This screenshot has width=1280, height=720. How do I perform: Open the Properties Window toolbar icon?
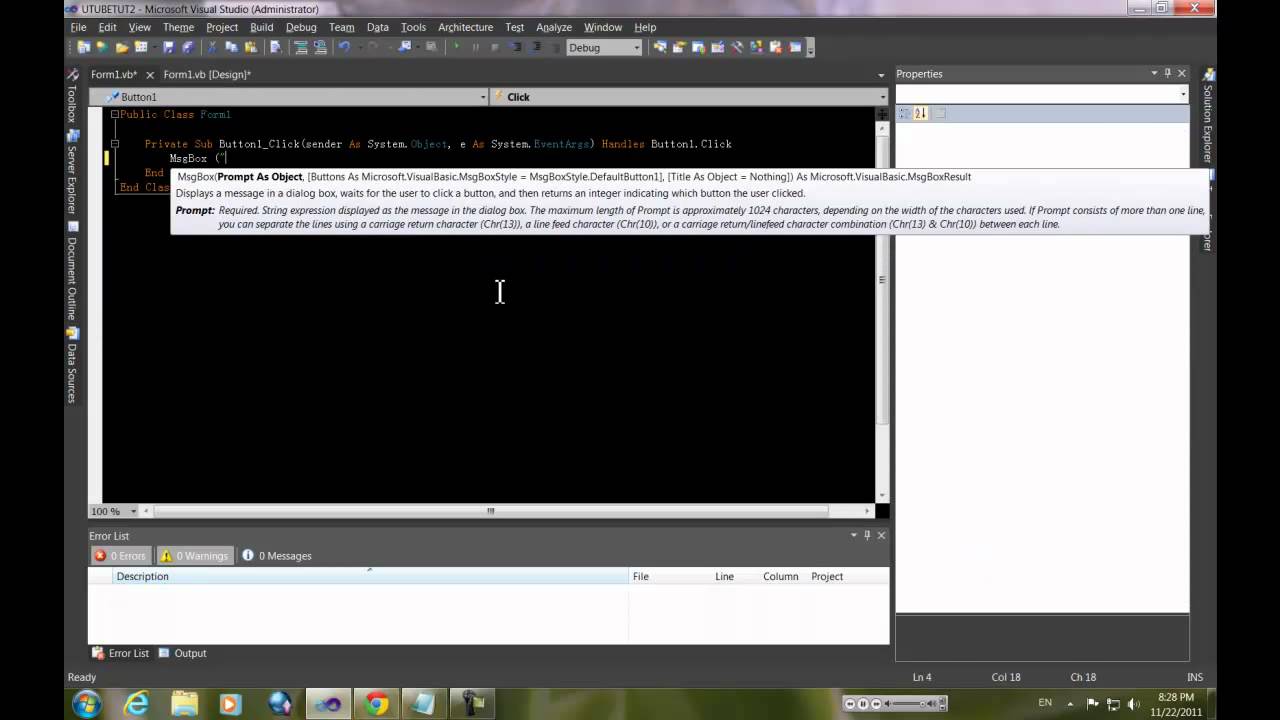point(679,47)
